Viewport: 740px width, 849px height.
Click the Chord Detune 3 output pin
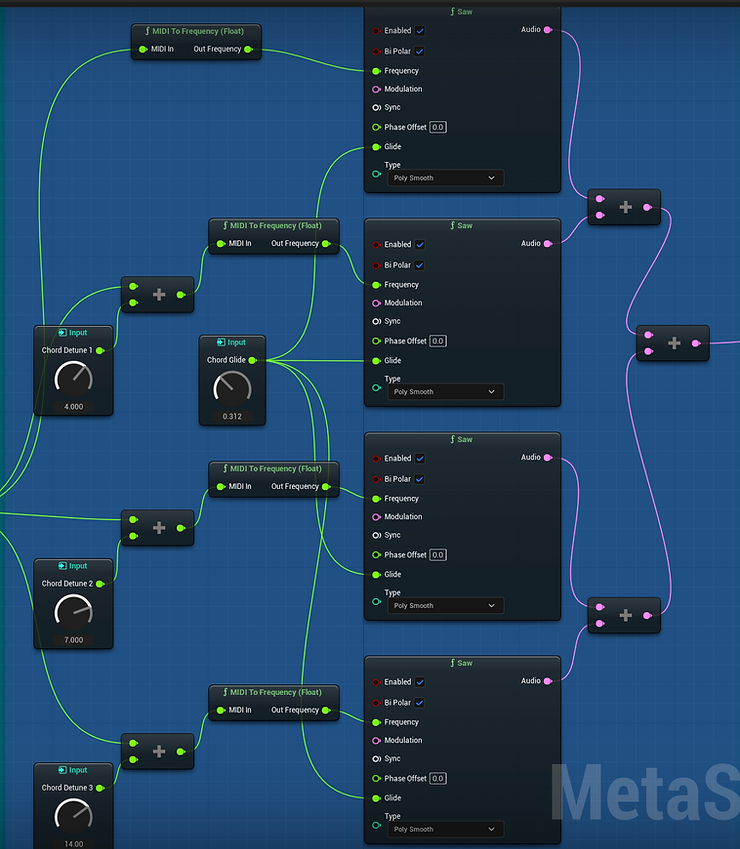point(100,788)
